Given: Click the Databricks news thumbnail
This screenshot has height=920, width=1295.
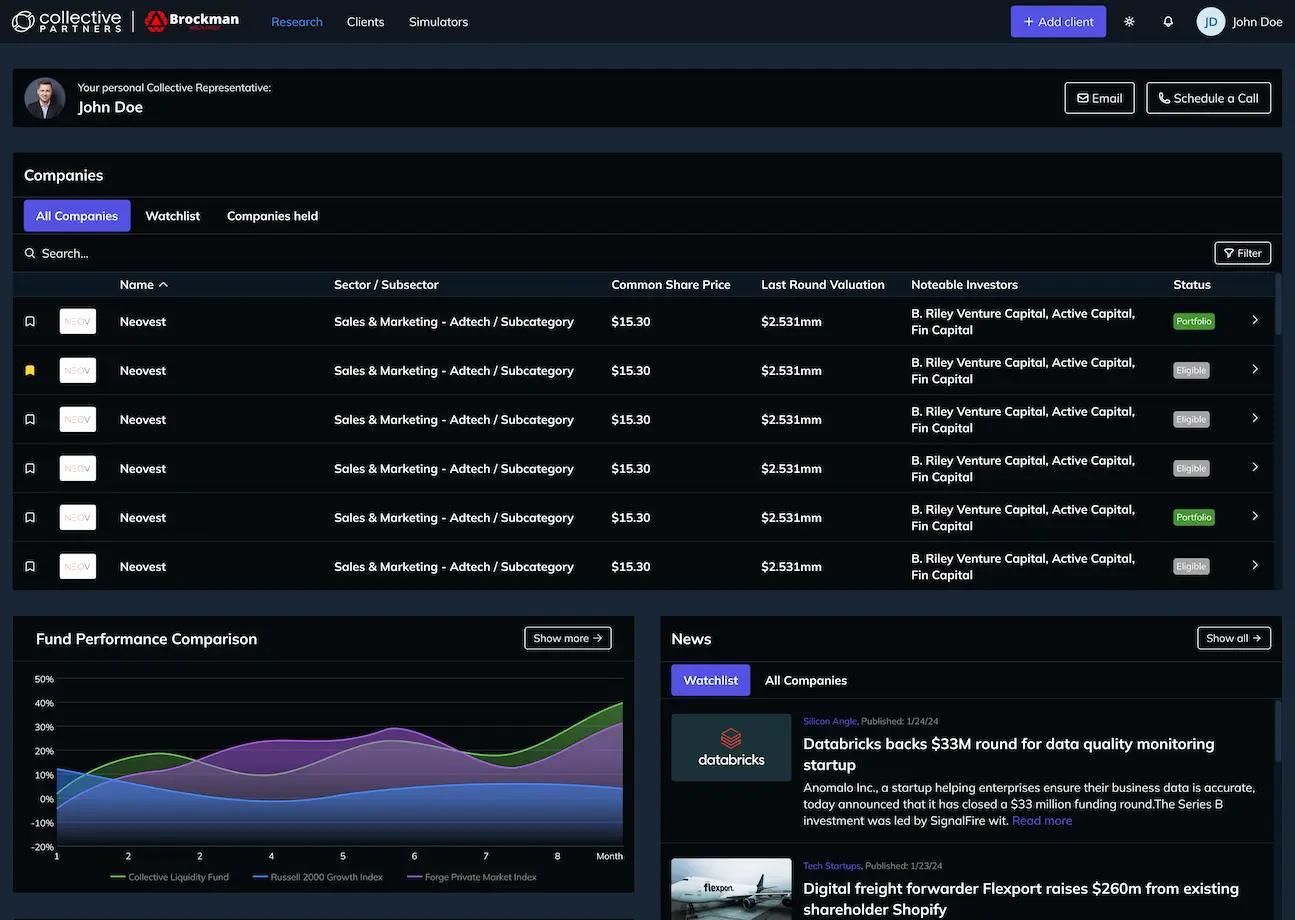Looking at the screenshot, I should coord(731,747).
